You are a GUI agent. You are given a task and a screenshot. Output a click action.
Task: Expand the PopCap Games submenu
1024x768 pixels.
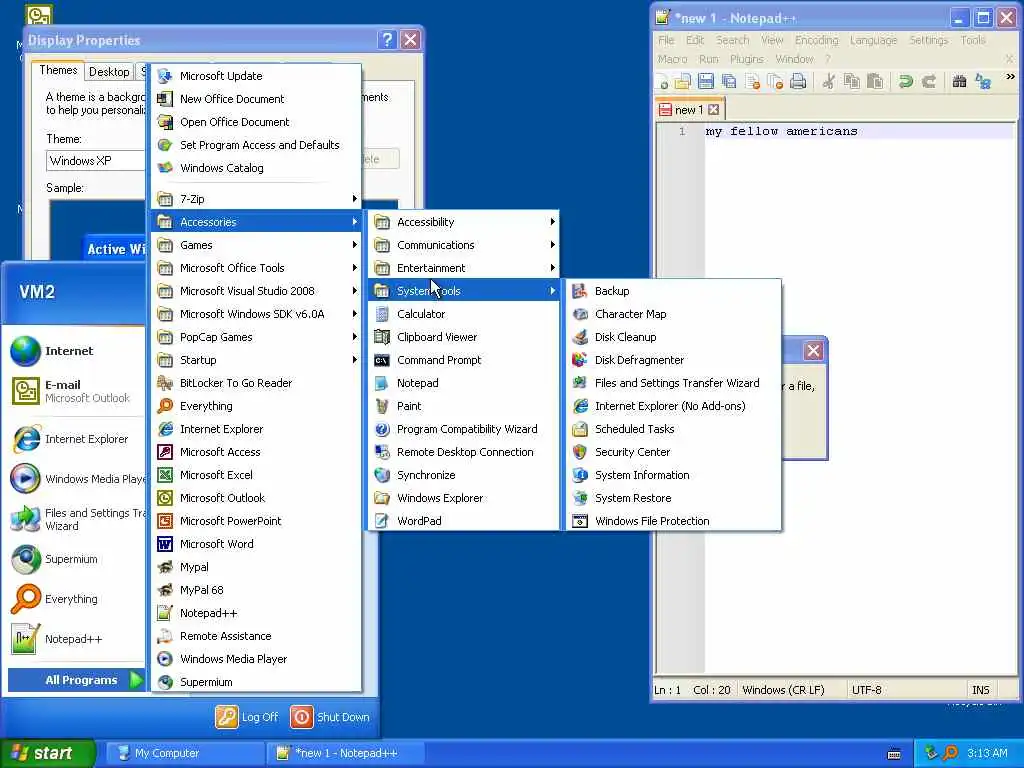tap(257, 337)
